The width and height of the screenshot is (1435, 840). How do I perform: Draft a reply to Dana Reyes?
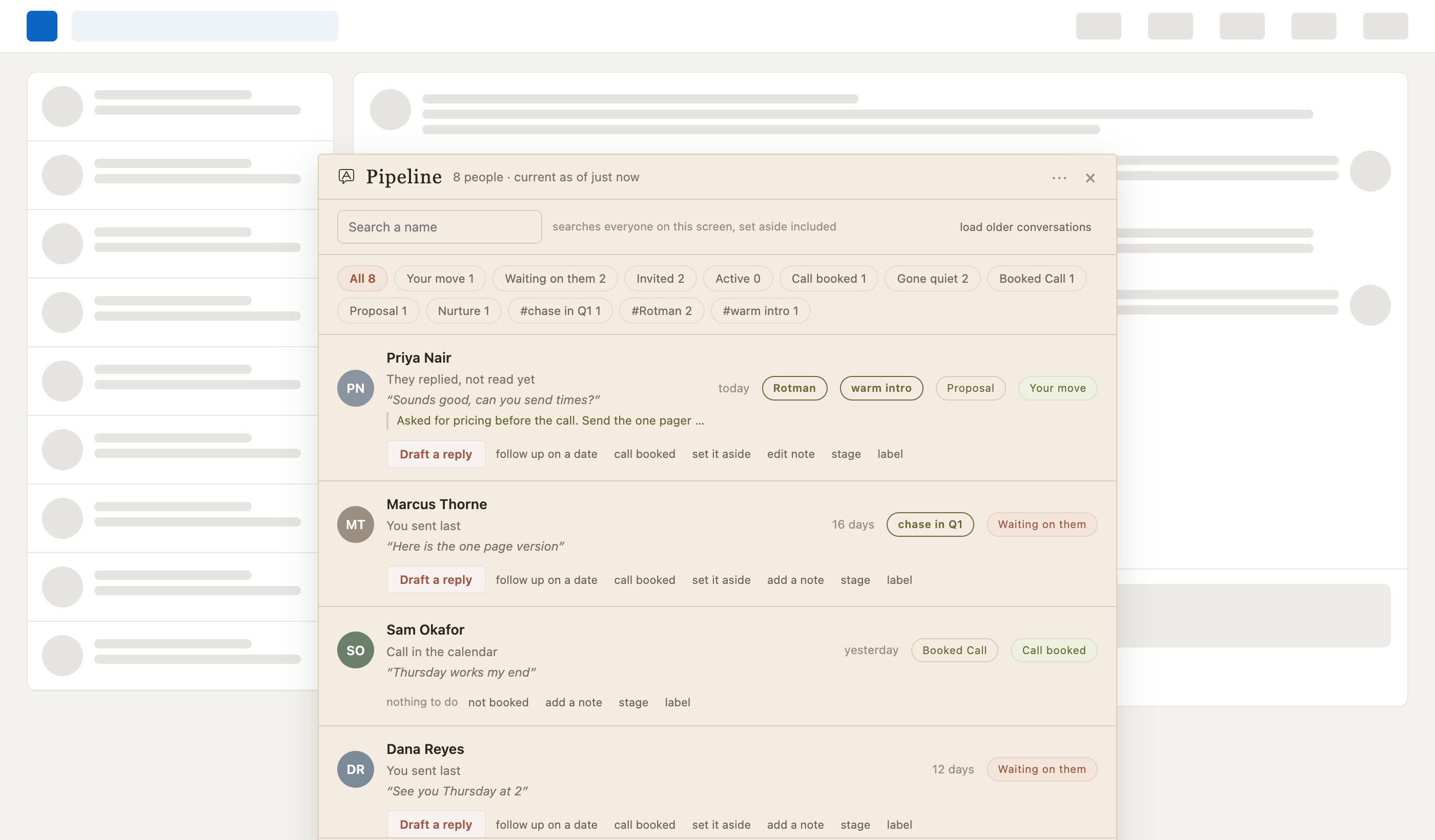pyautogui.click(x=436, y=824)
